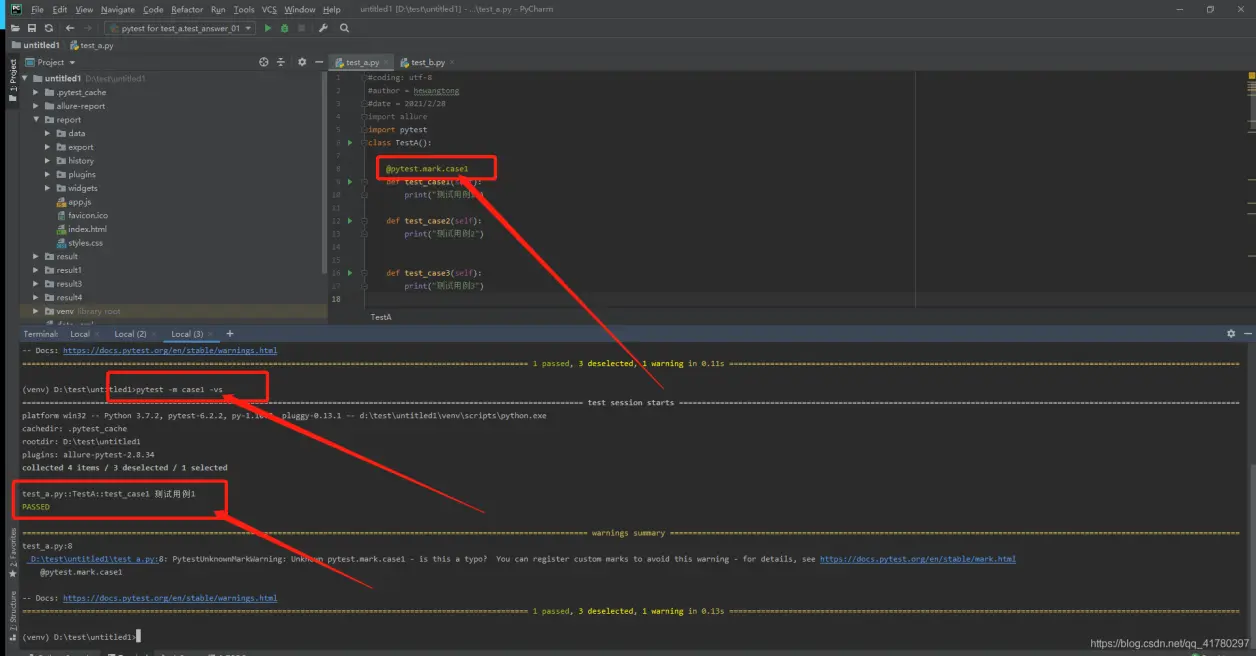
Task: Open Settings via the wrench icon
Action: click(x=324, y=28)
